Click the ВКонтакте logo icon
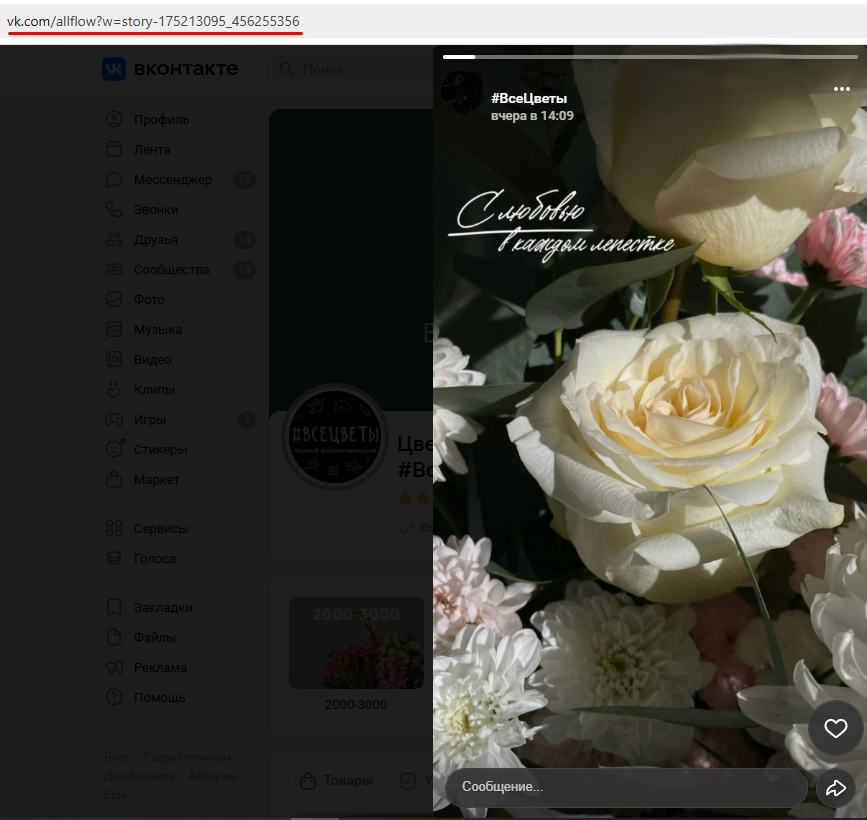 point(114,69)
